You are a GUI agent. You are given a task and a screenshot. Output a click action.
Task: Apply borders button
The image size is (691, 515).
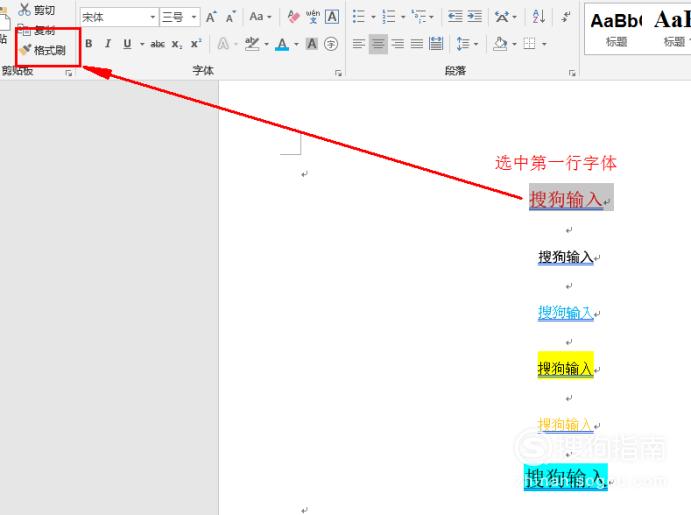click(529, 44)
